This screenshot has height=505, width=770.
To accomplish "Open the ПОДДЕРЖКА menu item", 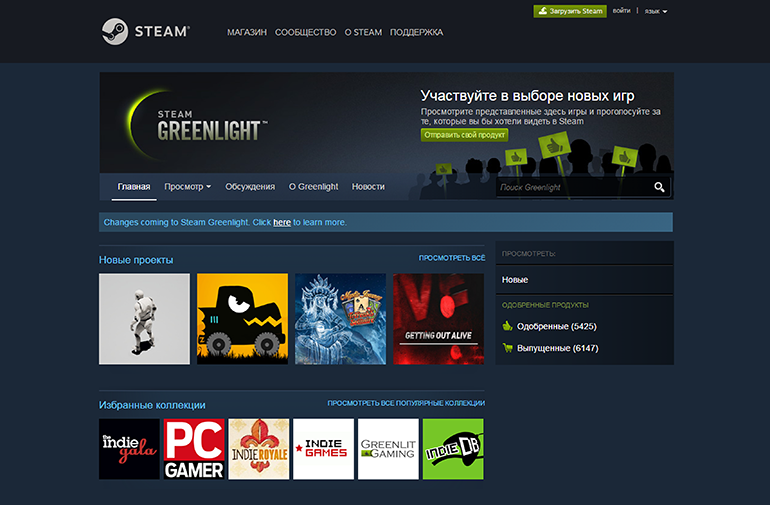I will (x=416, y=32).
